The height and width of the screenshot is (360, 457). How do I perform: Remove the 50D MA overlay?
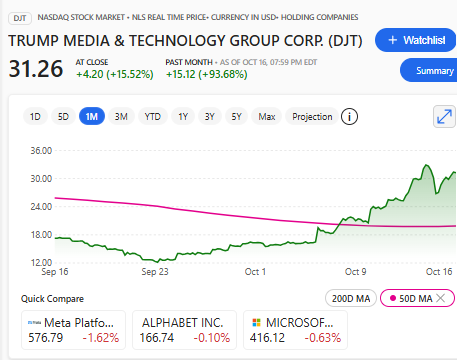pos(441,298)
